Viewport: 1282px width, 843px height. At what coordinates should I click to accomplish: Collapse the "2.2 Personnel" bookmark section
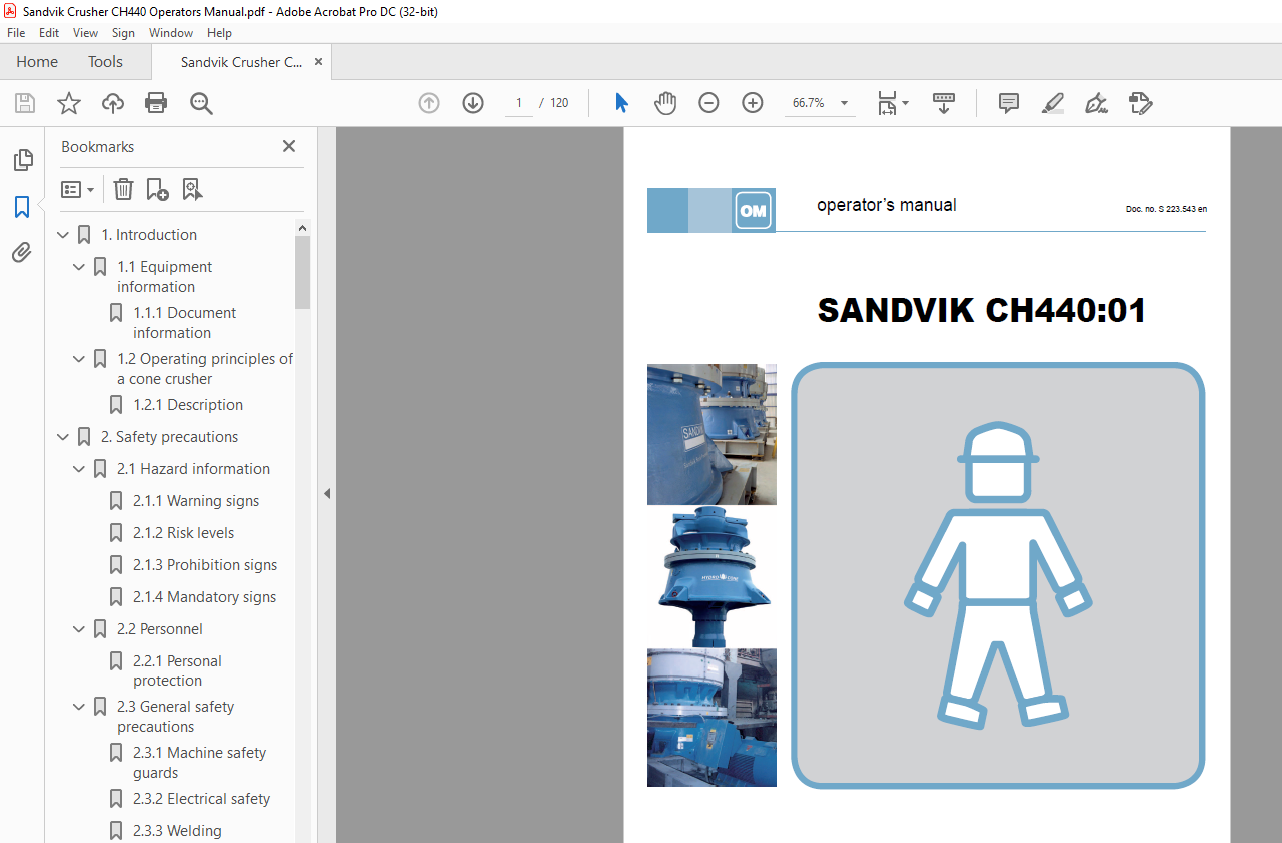78,628
